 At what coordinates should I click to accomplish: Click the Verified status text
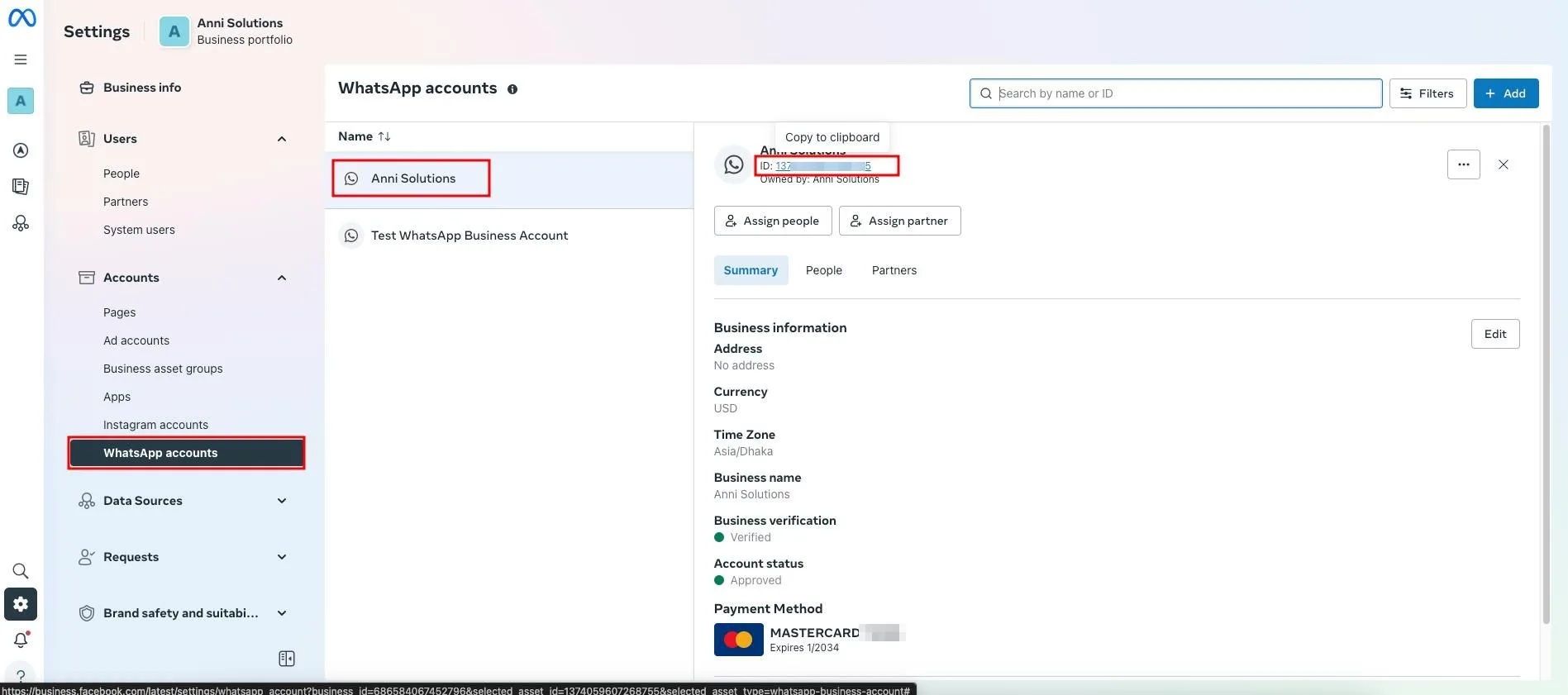[751, 537]
